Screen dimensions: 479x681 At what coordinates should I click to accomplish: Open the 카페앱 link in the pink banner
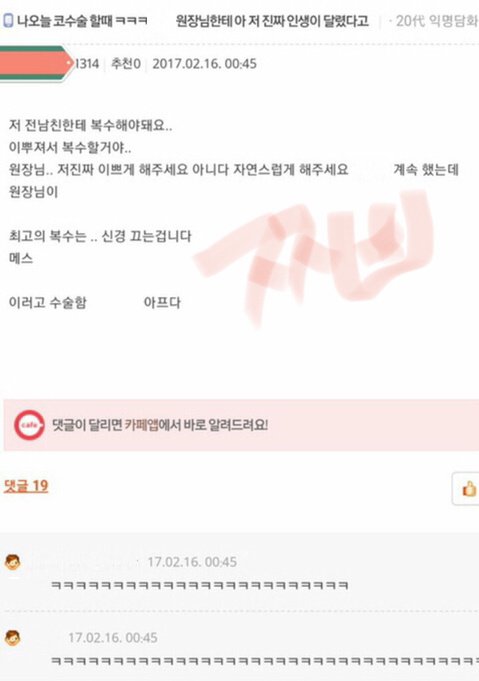[x=141, y=425]
